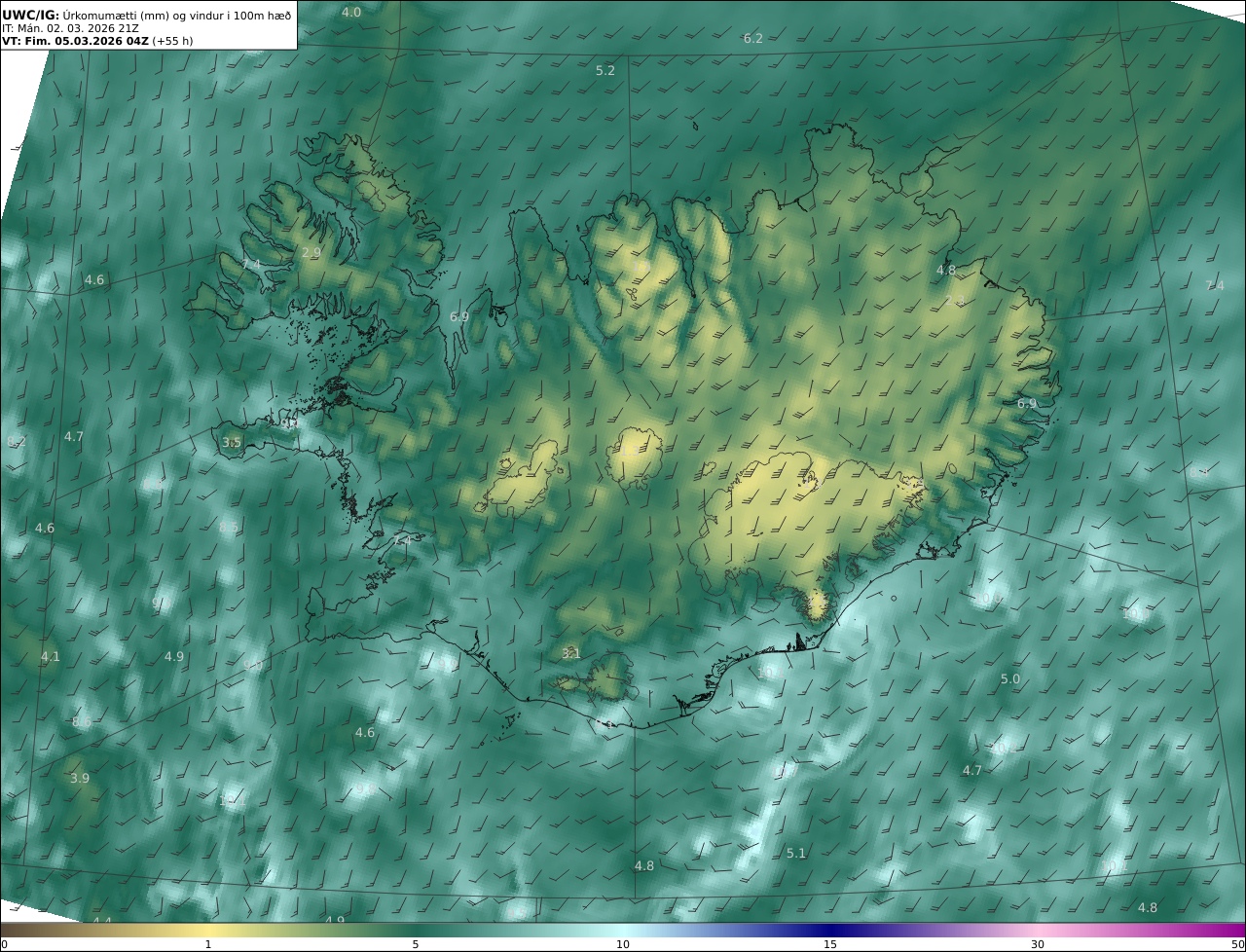Click the map value label '5.1'
The width and height of the screenshot is (1246, 952).
[x=796, y=854]
